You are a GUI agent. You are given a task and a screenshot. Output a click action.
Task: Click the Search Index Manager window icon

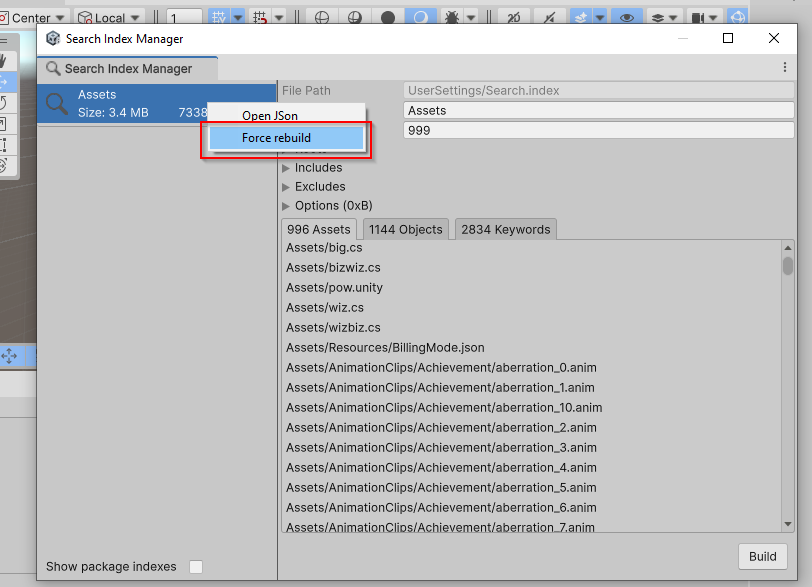coord(52,39)
